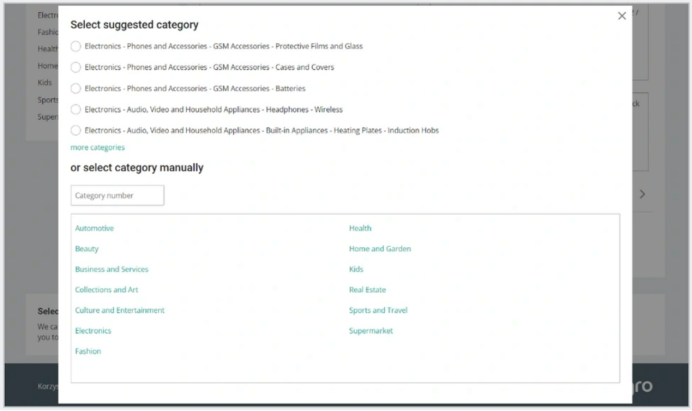
Task: Focus the Category number input field
Action: [117, 196]
